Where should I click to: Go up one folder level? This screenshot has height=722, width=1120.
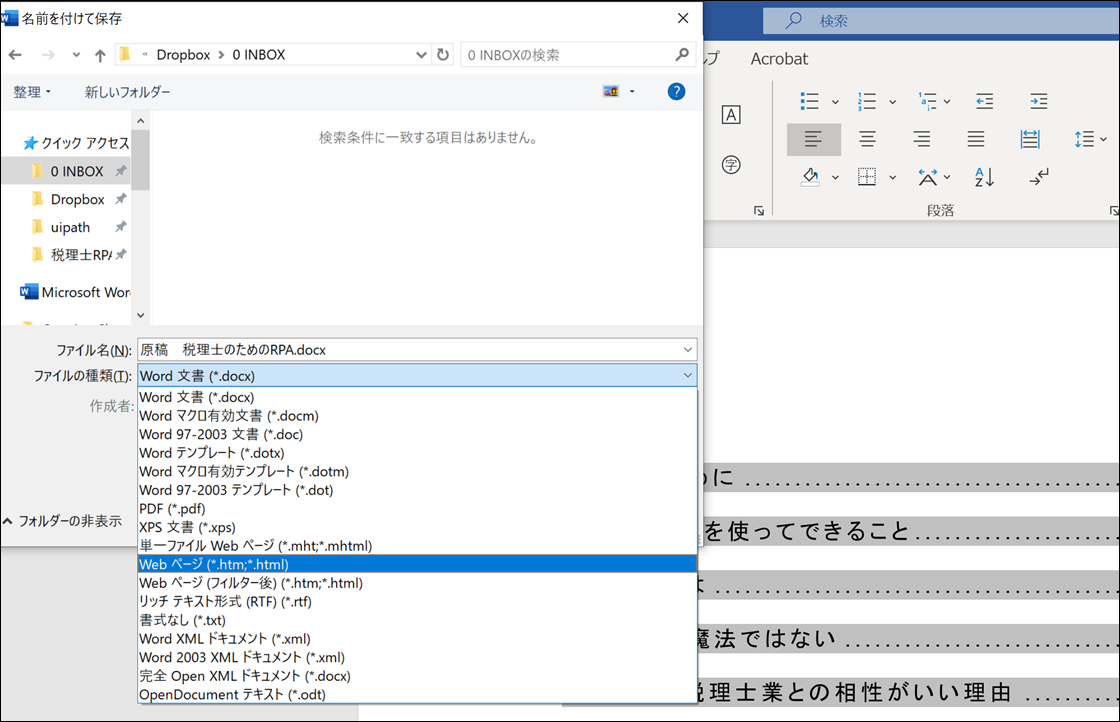point(100,55)
